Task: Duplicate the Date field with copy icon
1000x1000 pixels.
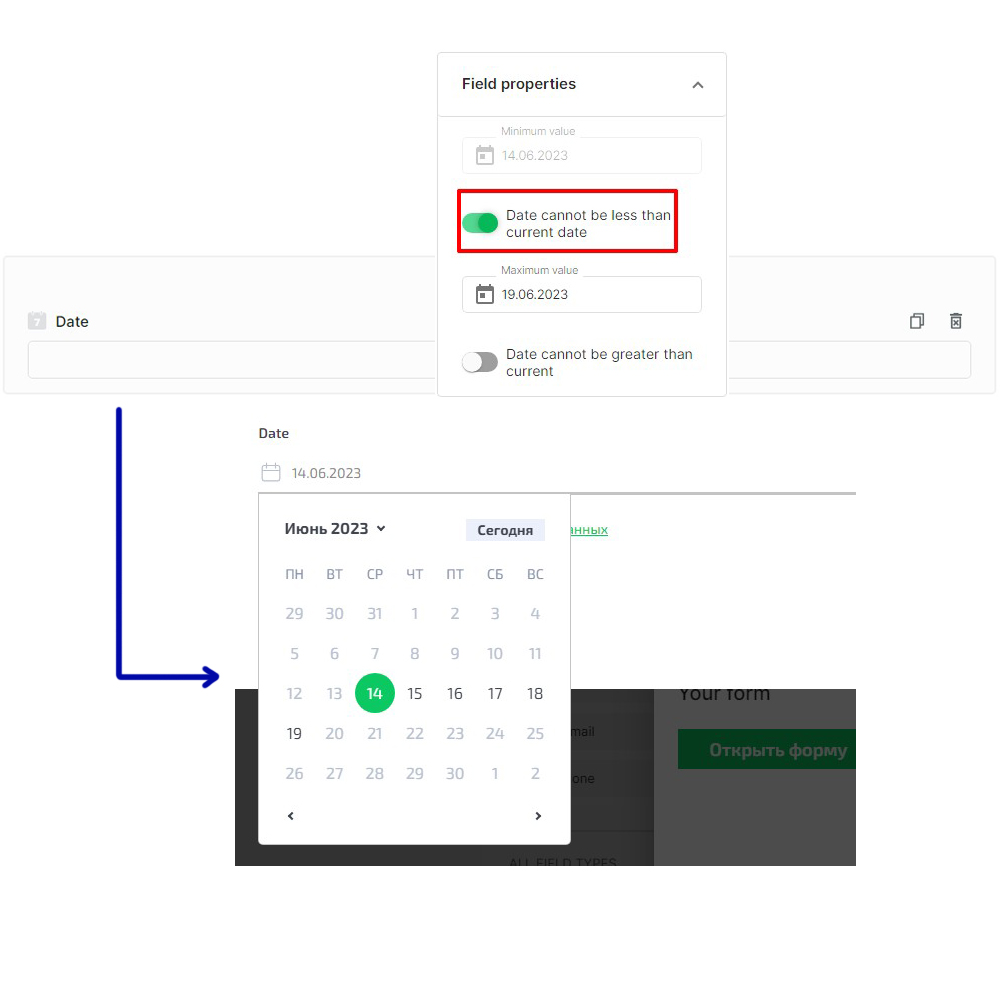Action: [916, 321]
